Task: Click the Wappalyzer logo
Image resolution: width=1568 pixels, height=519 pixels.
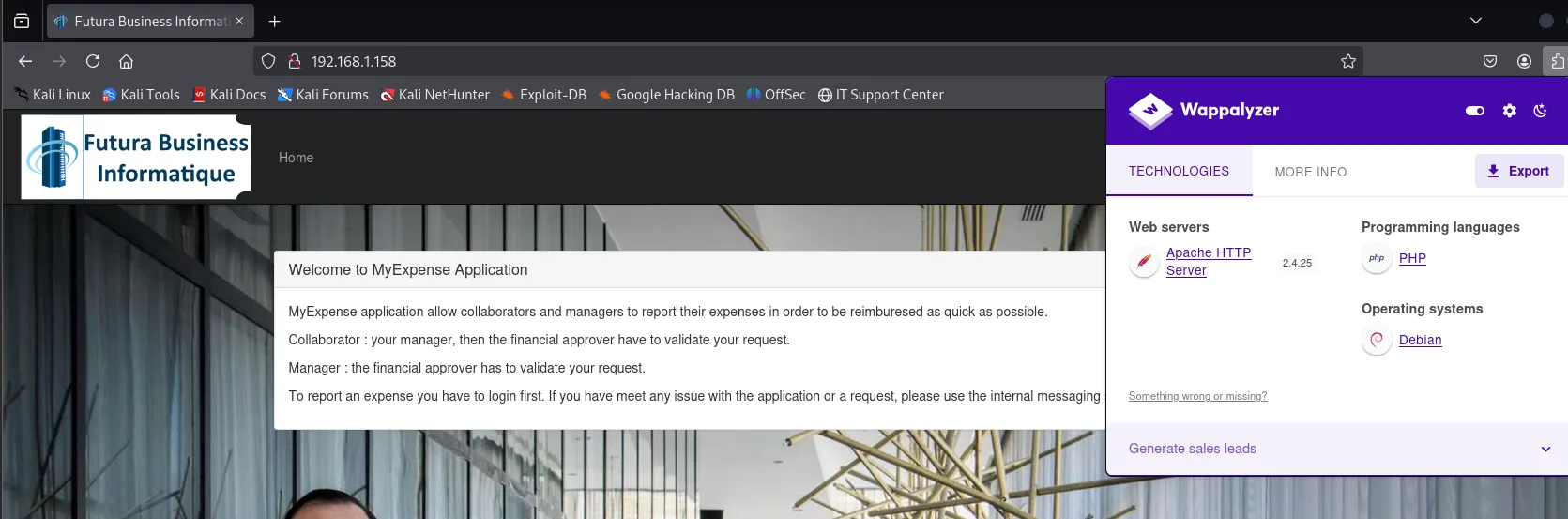Action: click(x=1204, y=111)
